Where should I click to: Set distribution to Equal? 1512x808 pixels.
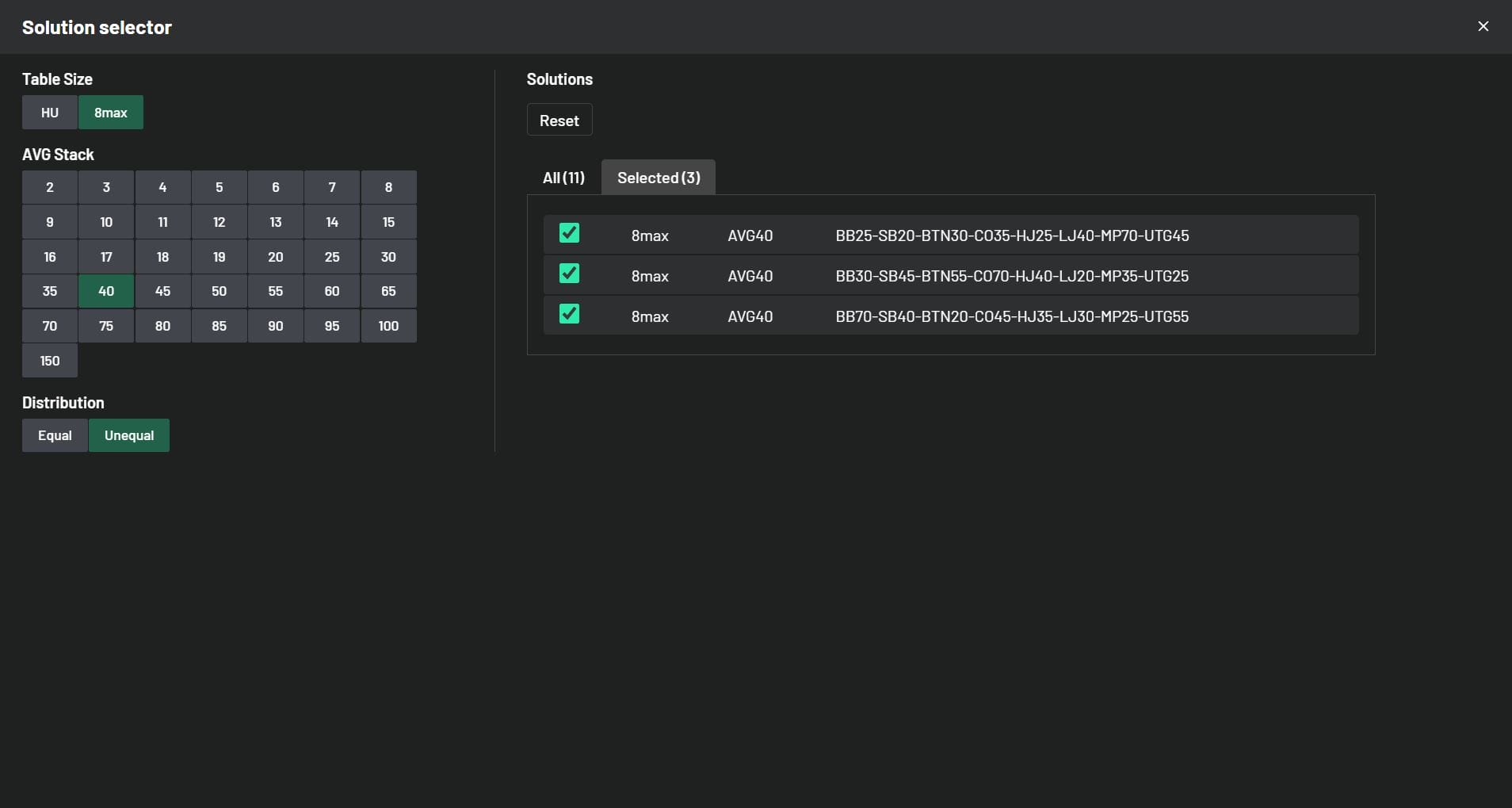pyautogui.click(x=55, y=435)
